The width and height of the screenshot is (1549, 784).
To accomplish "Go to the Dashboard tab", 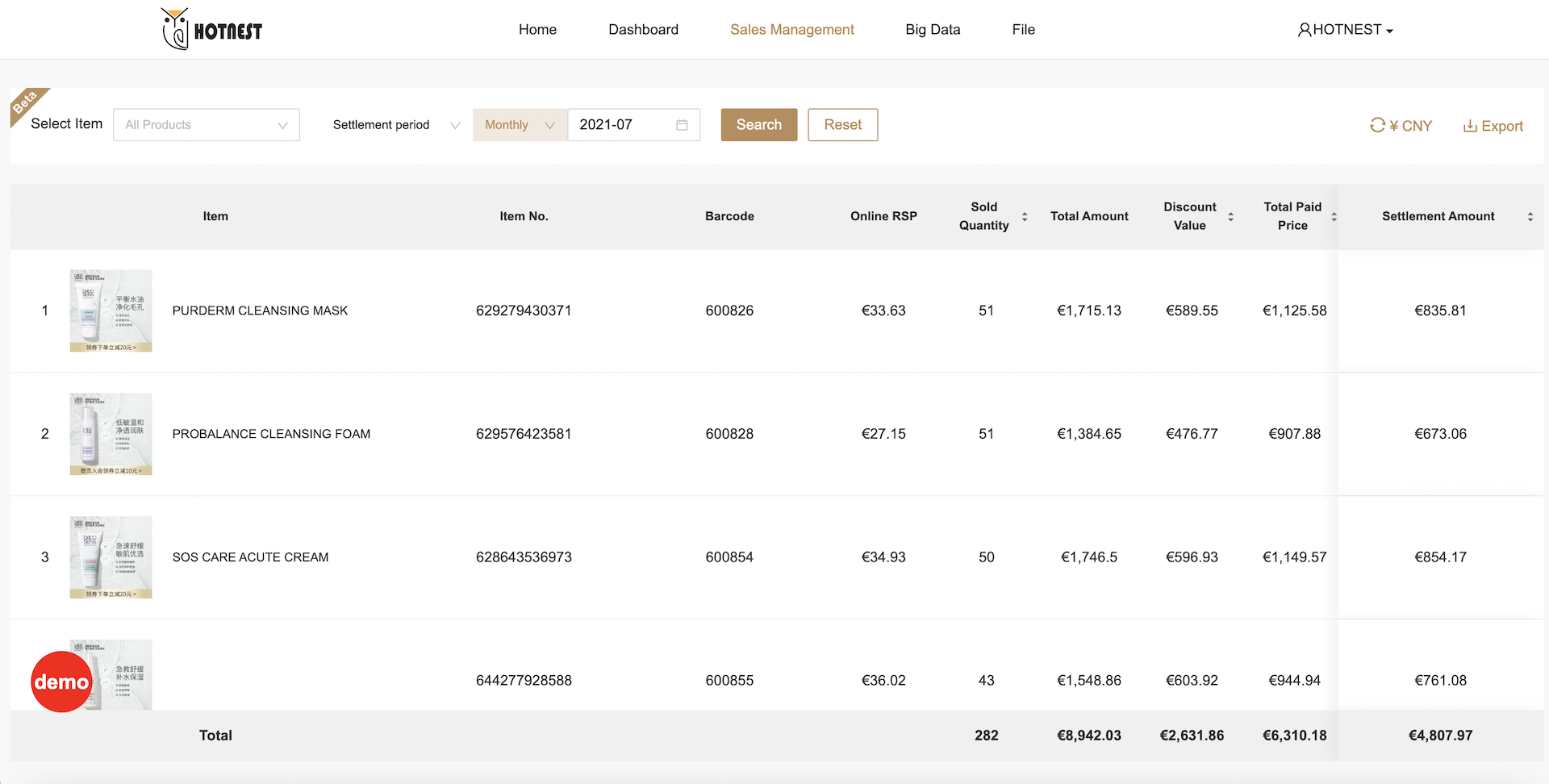I will pyautogui.click(x=643, y=30).
